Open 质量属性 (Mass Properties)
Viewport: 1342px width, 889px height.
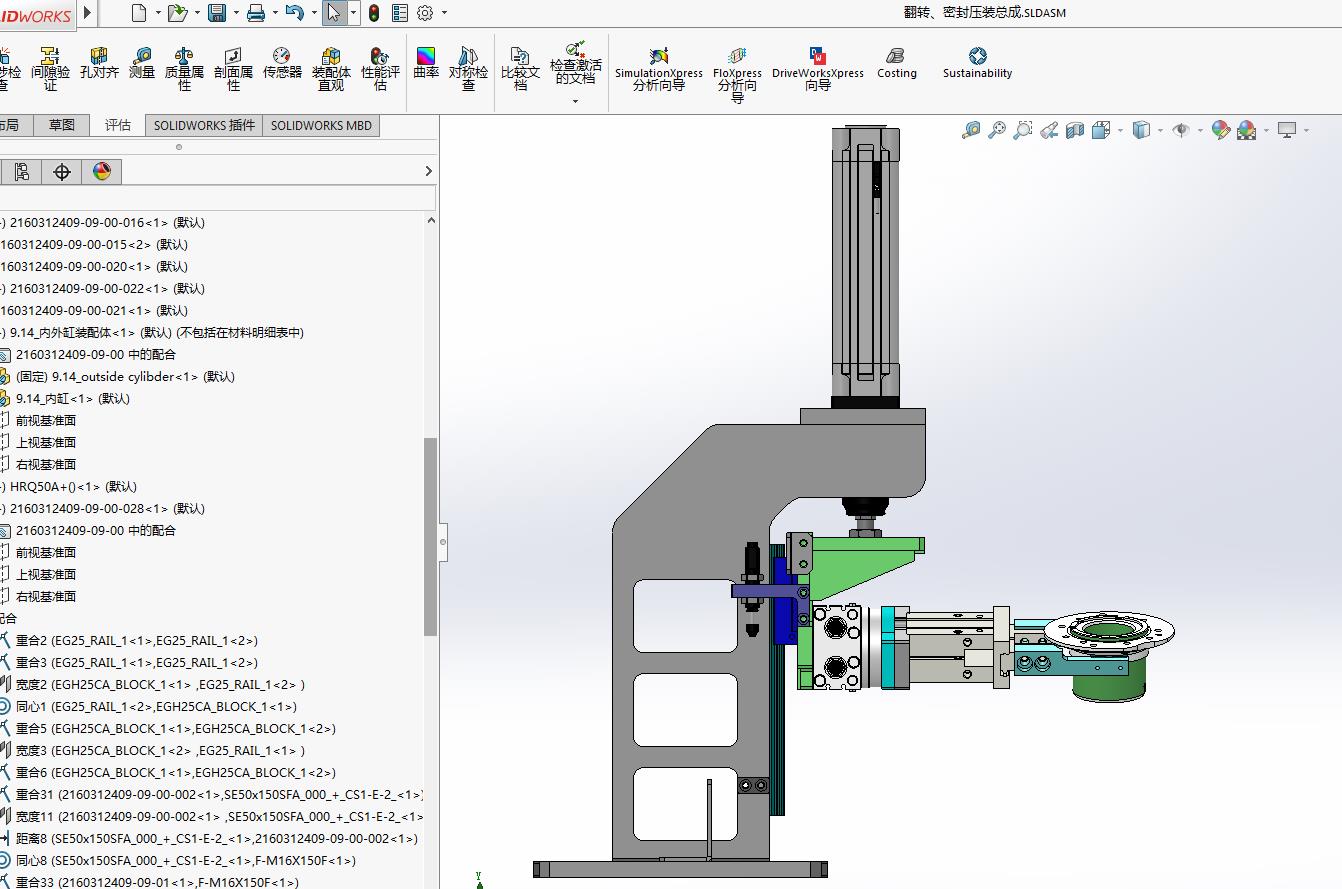(x=184, y=69)
